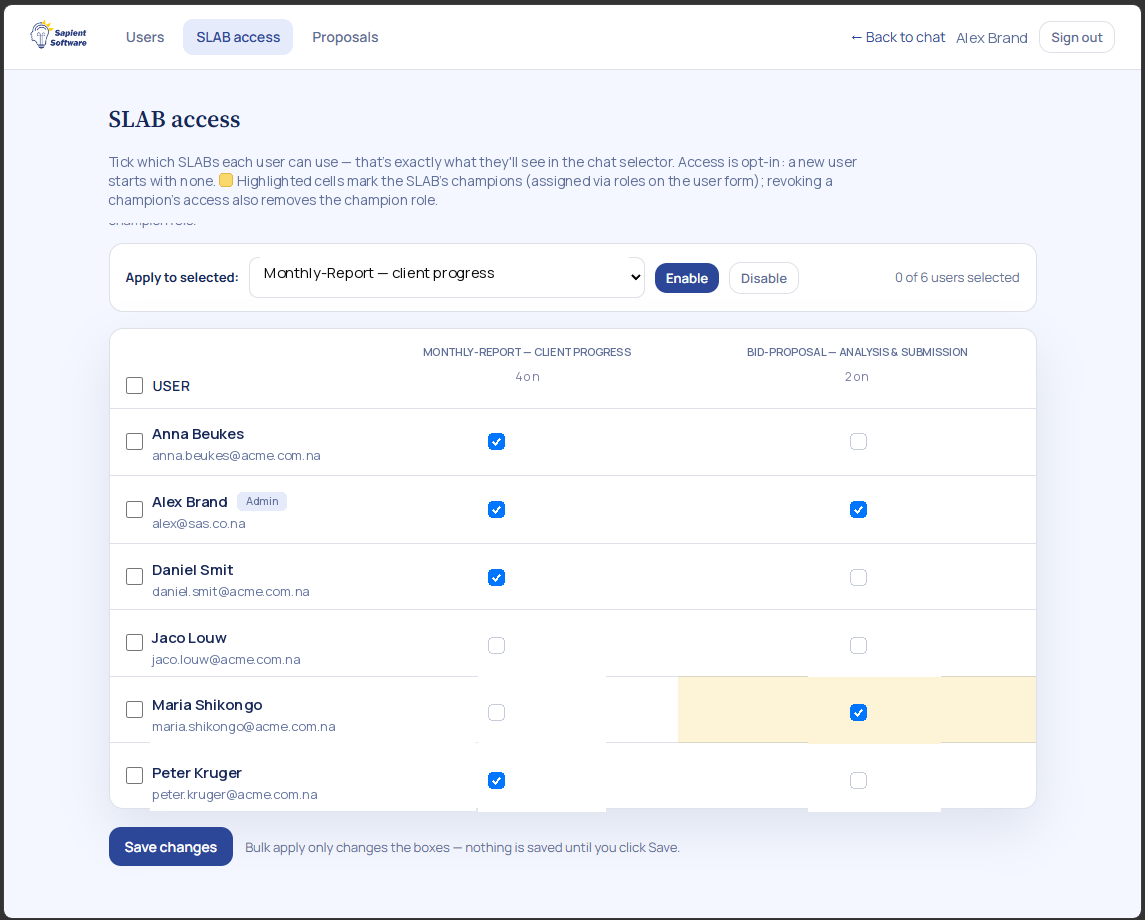Select Anna Beukes row checkbox
Image resolution: width=1145 pixels, height=920 pixels.
click(134, 442)
